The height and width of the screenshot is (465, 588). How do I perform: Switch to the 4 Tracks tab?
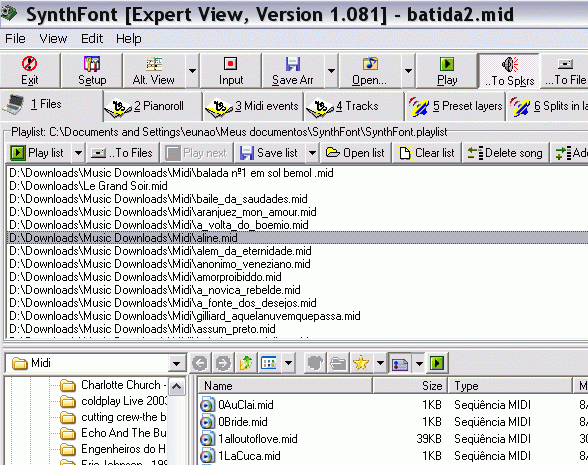click(354, 106)
